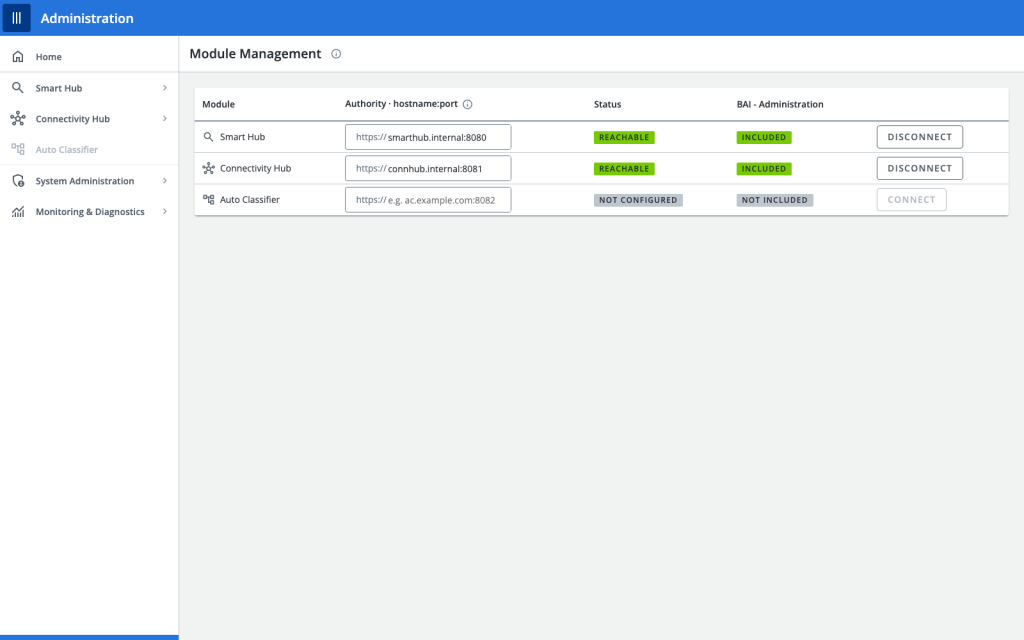Image resolution: width=1024 pixels, height=640 pixels.
Task: Open System Administration sidebar item
Action: click(x=89, y=181)
